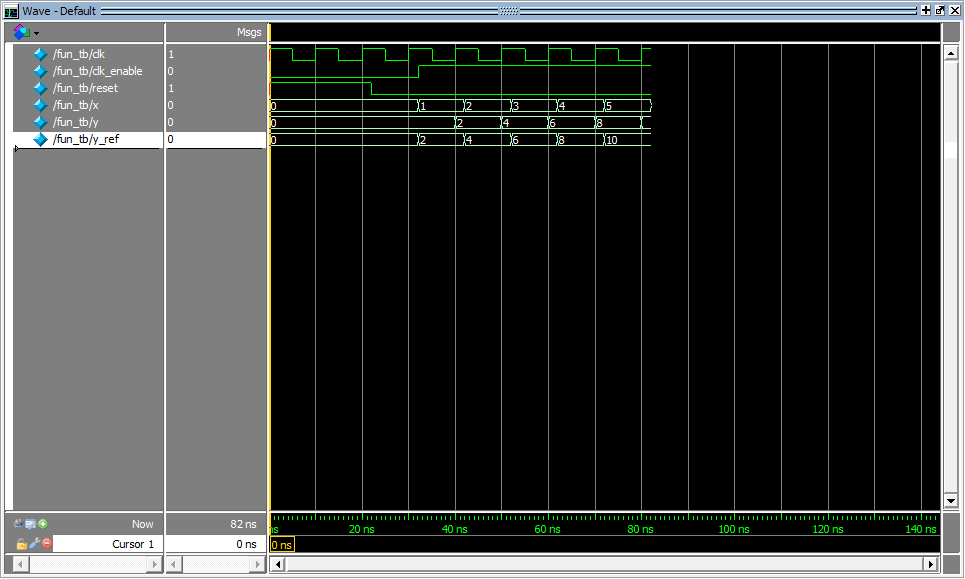The width and height of the screenshot is (965, 579).
Task: Click diamond icon next to /fun_tb/clk_enable
Action: 41,71
